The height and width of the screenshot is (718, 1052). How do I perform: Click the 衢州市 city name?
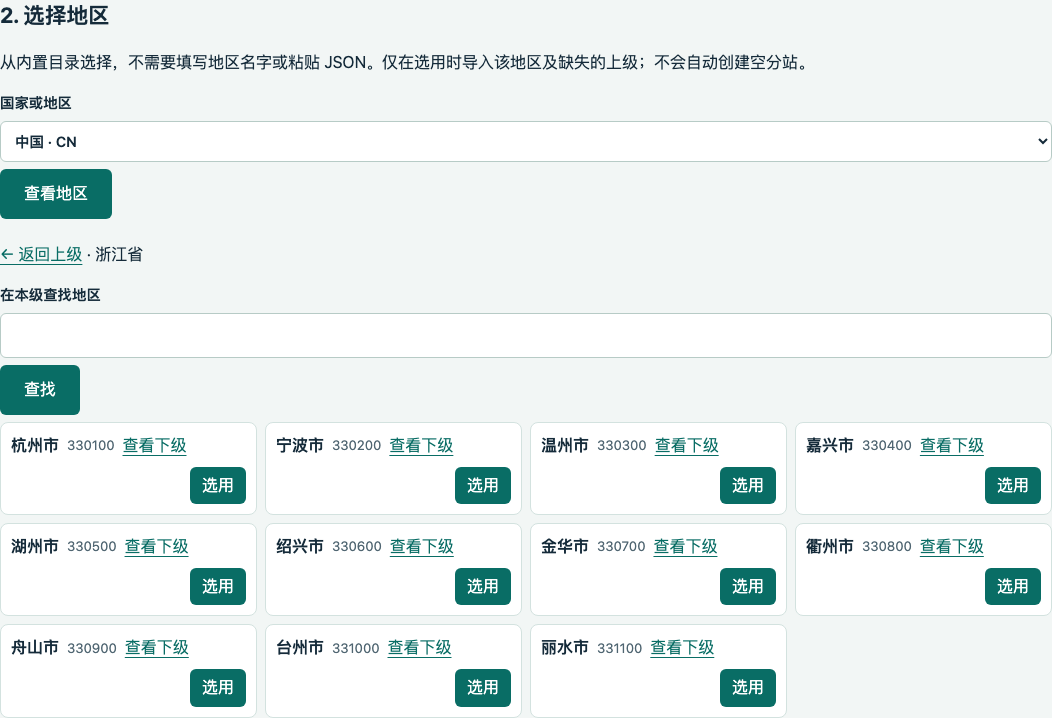[830, 547]
